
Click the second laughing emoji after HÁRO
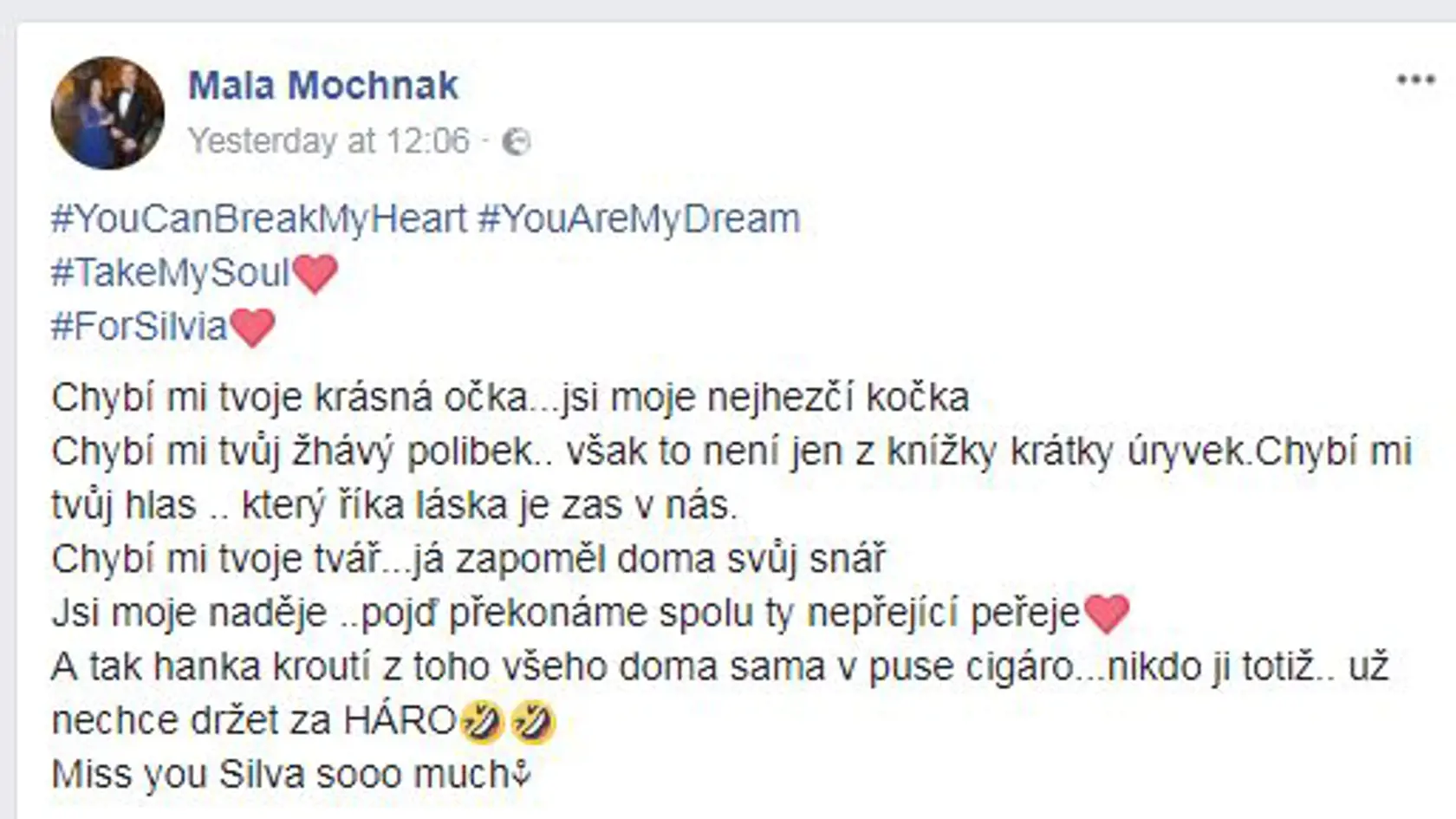tap(532, 721)
